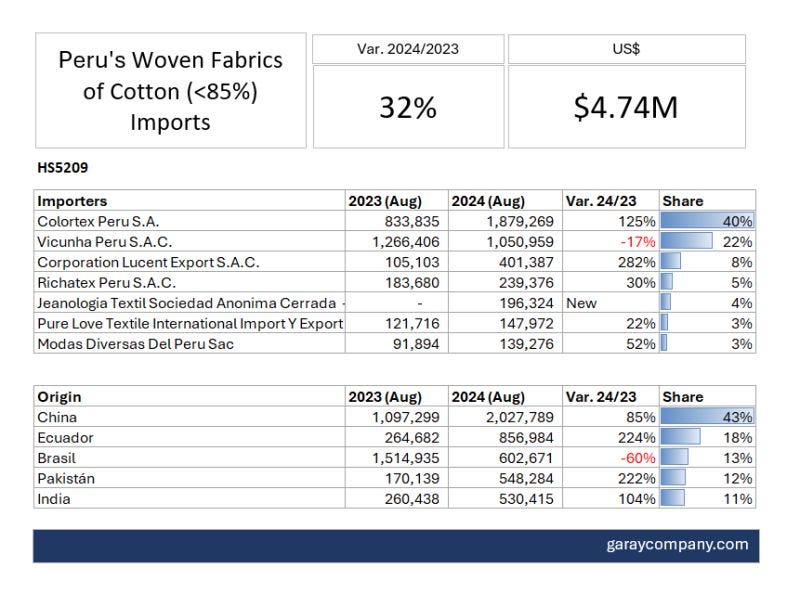Image resolution: width=800 pixels, height=593 pixels.
Task: Click the 13% share for Brasil
Action: click(x=738, y=458)
